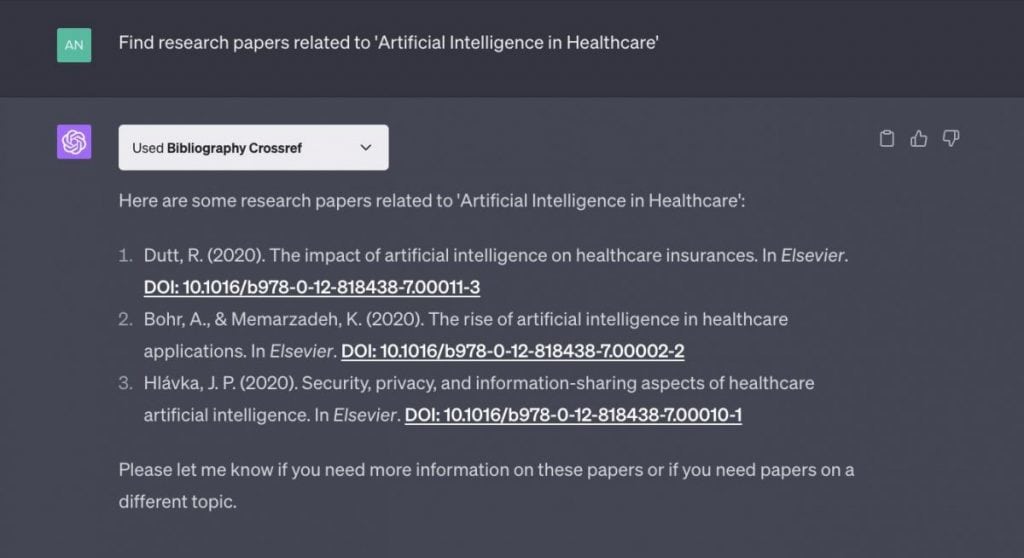Click the closing 'Please let me know' paragraph
This screenshot has width=1024, height=558.
coord(487,485)
